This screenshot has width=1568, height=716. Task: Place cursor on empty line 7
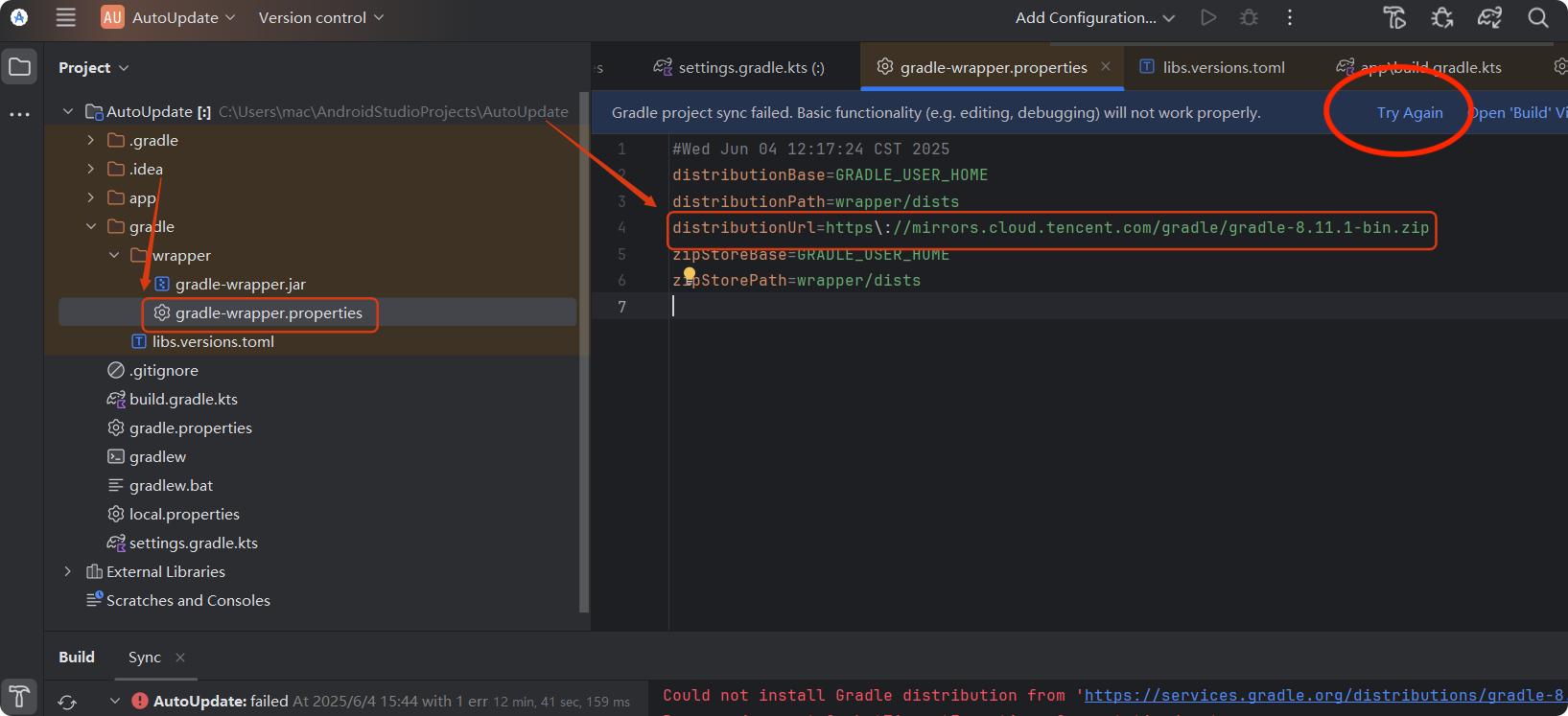tap(1117, 306)
